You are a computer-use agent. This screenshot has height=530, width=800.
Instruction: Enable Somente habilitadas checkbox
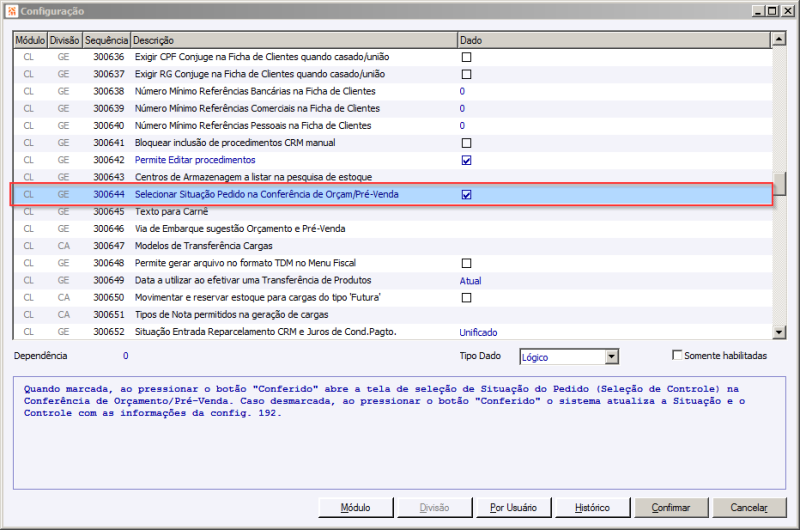click(x=677, y=355)
